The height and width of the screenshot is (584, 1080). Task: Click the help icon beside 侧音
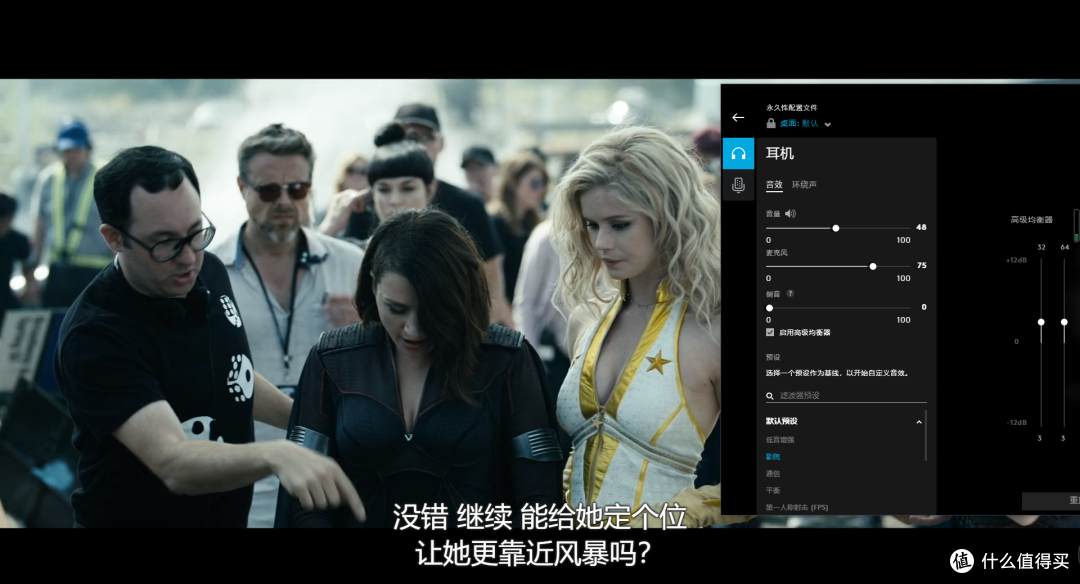(790, 293)
